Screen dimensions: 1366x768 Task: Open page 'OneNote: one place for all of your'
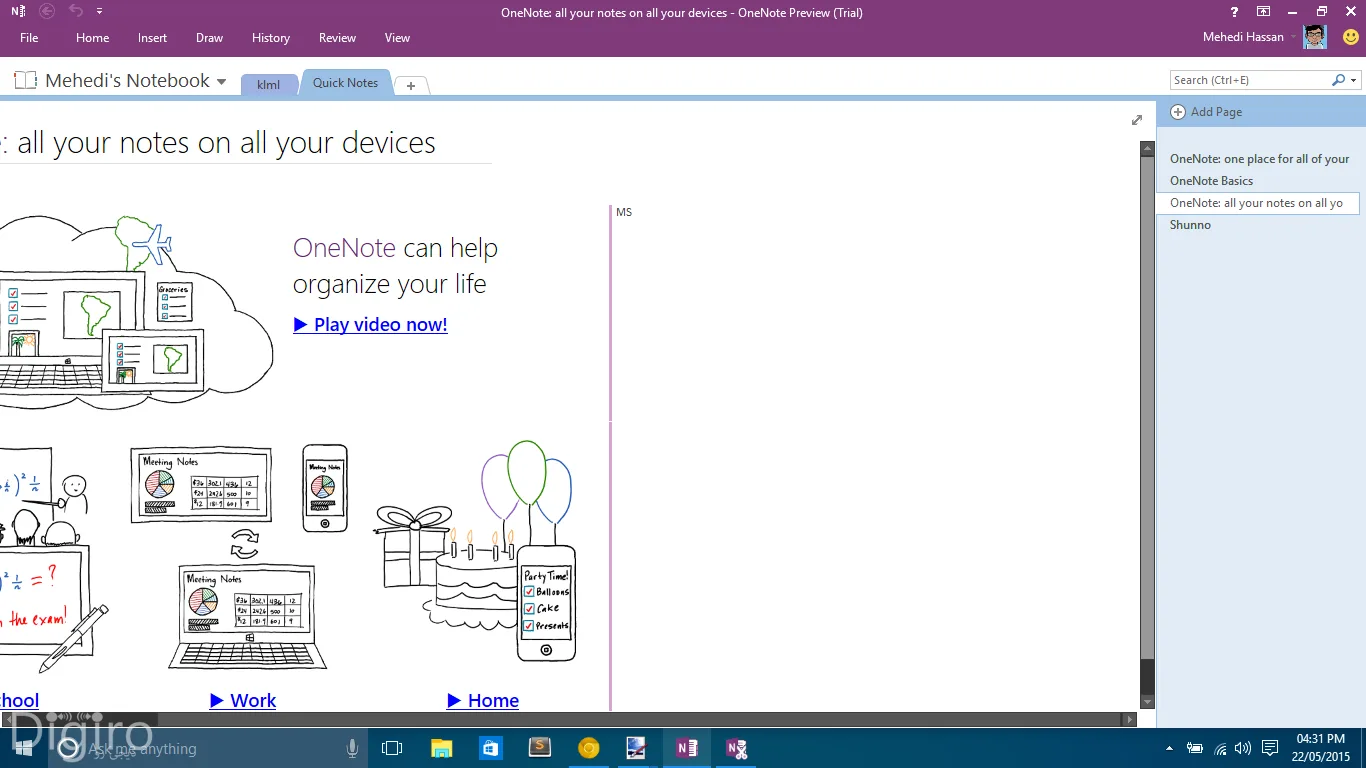point(1259,159)
